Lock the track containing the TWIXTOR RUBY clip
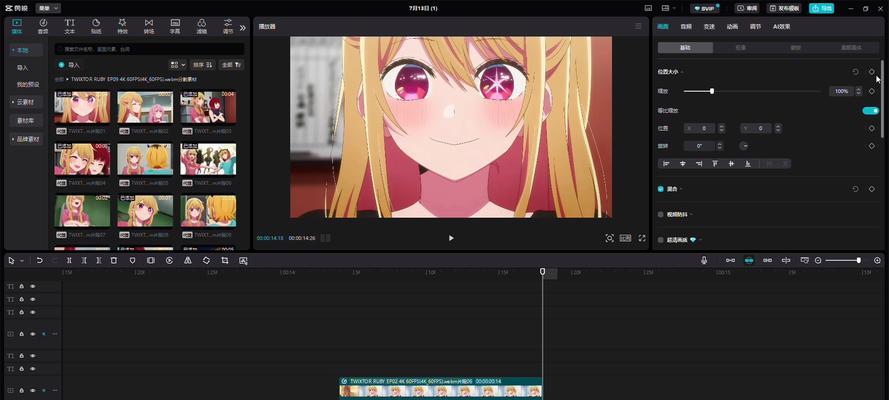This screenshot has width=889, height=400. [22, 390]
